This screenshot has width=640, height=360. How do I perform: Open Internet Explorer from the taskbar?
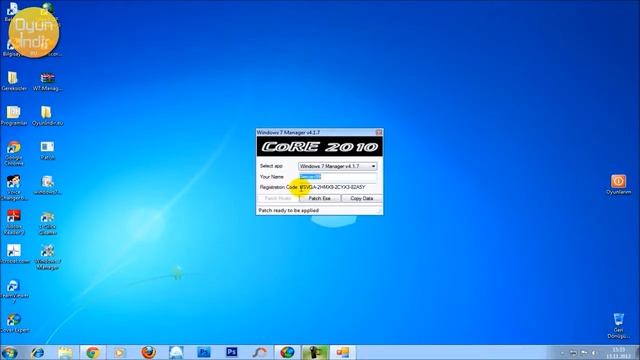coord(38,353)
